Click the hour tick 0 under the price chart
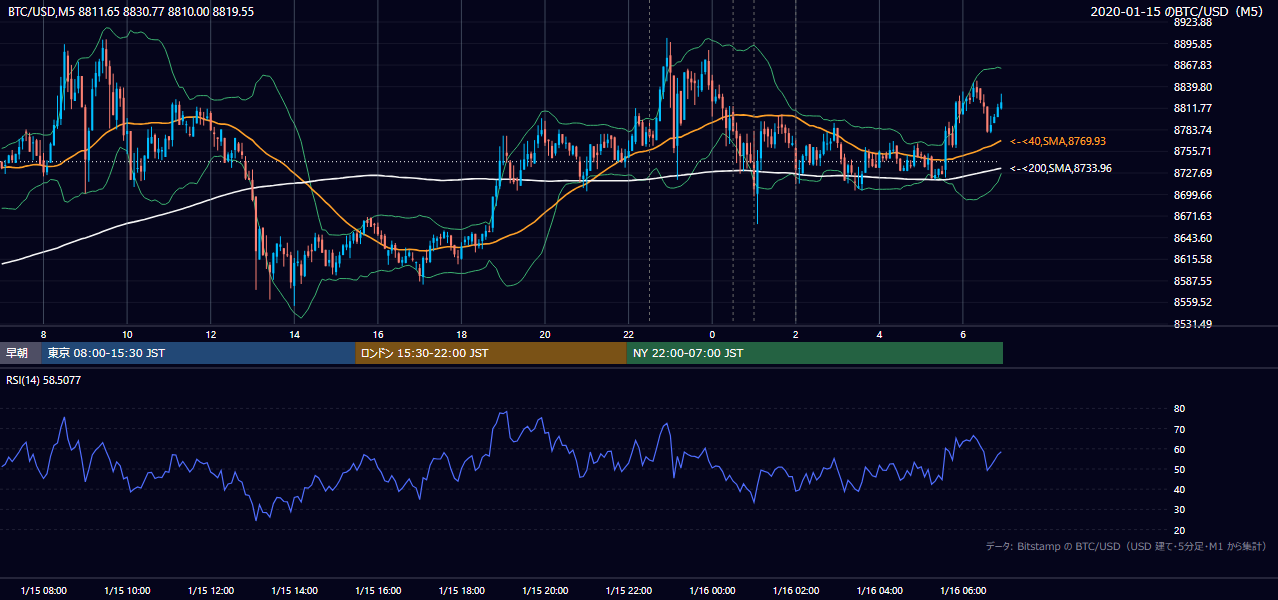1278x600 pixels. [712, 334]
